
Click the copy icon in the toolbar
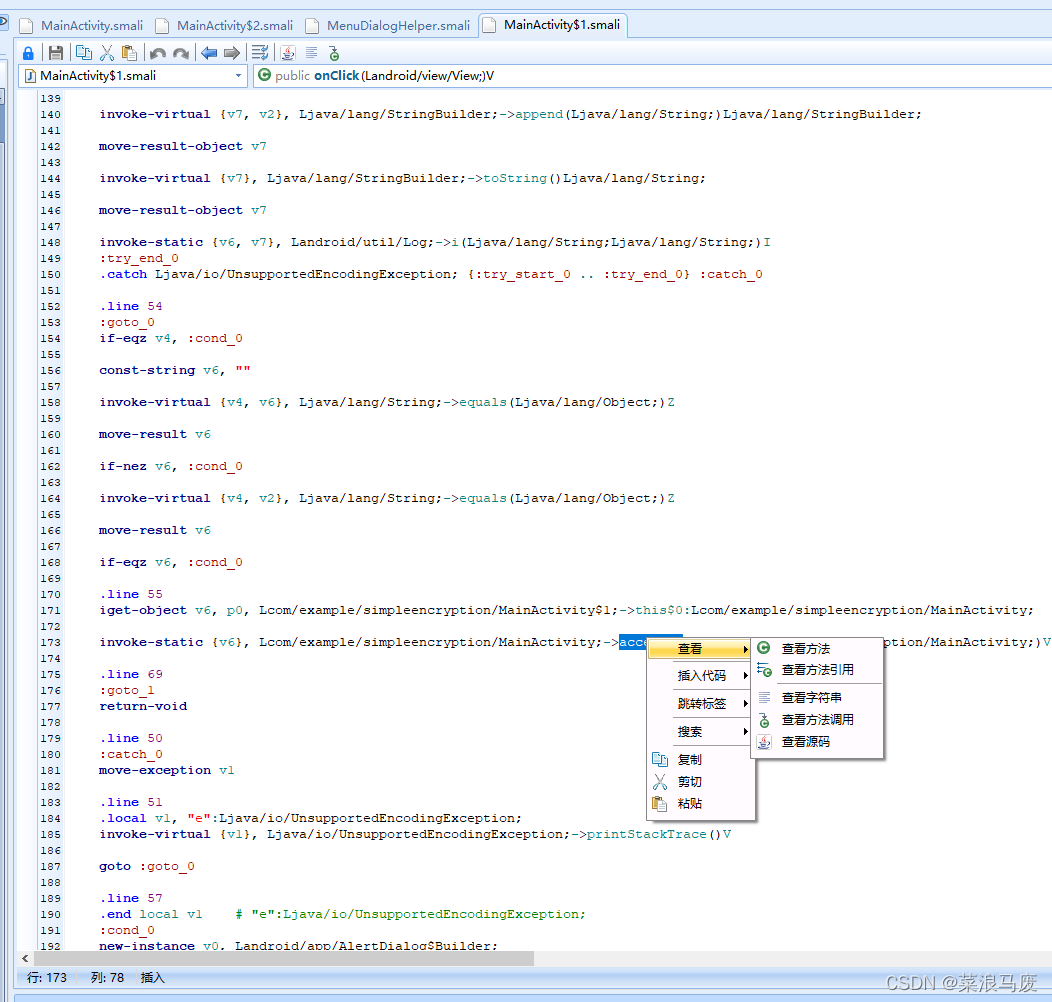pyautogui.click(x=84, y=53)
